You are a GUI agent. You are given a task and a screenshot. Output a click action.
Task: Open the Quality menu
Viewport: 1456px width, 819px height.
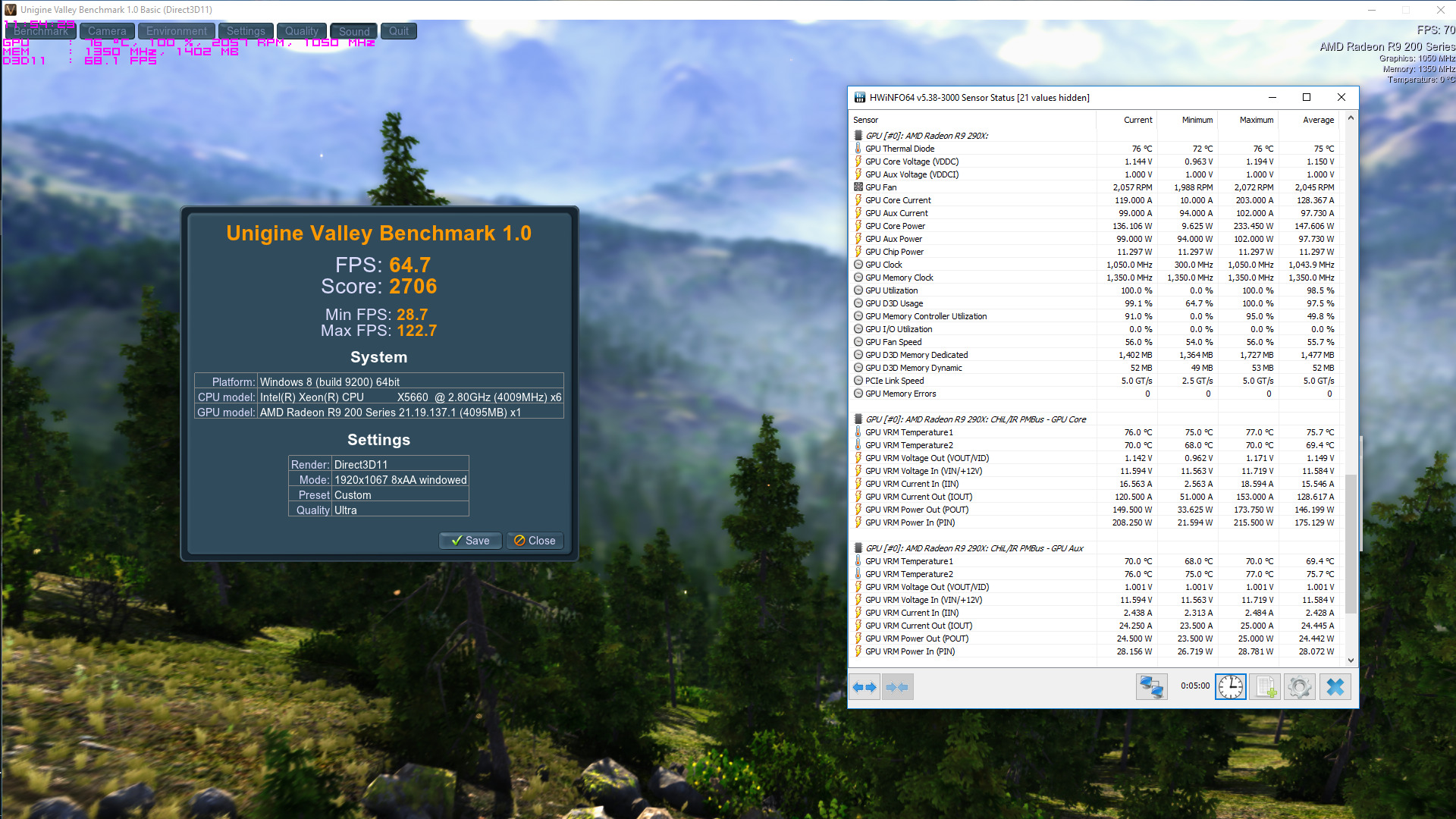tap(302, 31)
